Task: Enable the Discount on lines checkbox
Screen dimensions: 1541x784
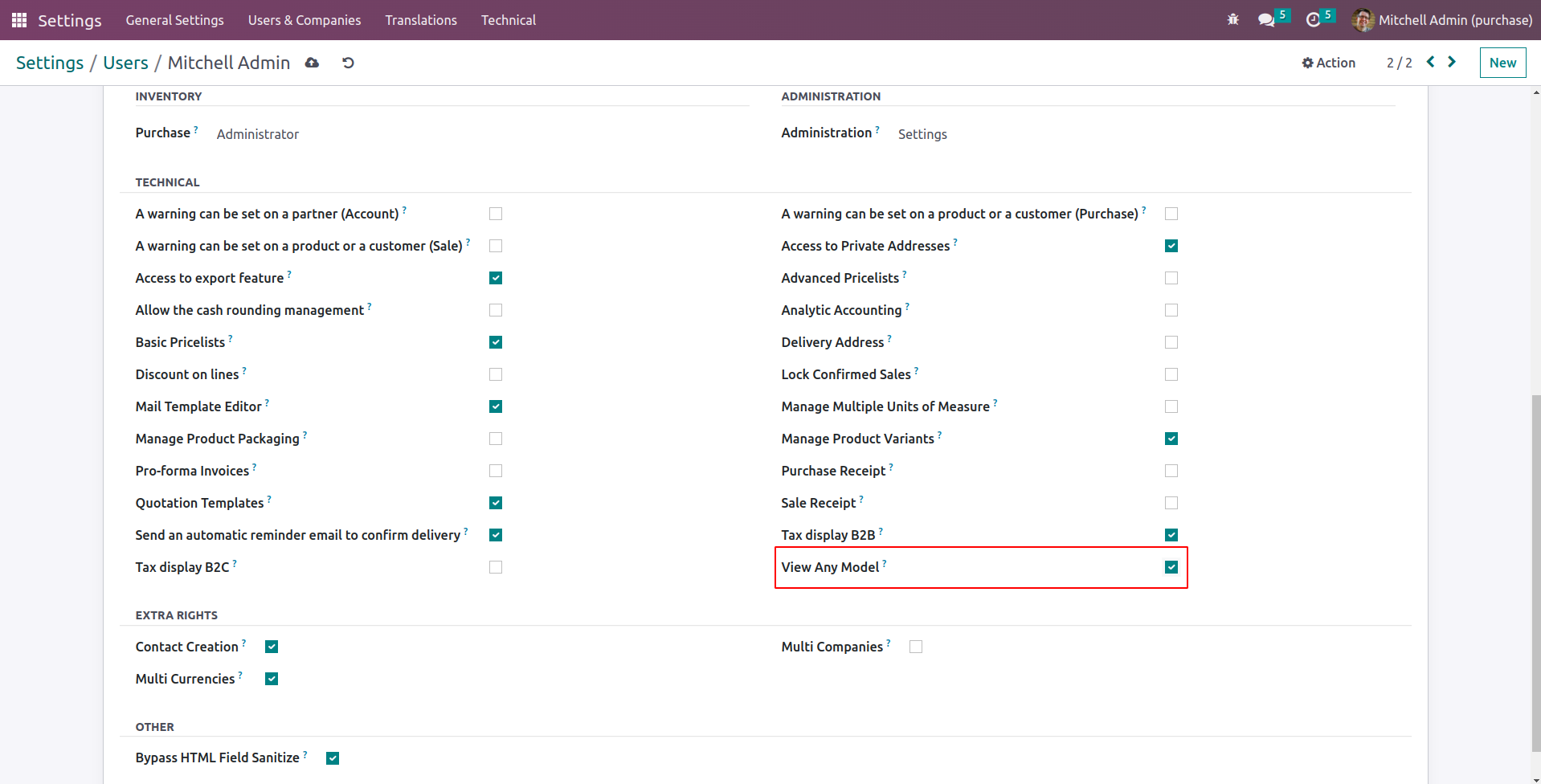Action: coord(496,374)
